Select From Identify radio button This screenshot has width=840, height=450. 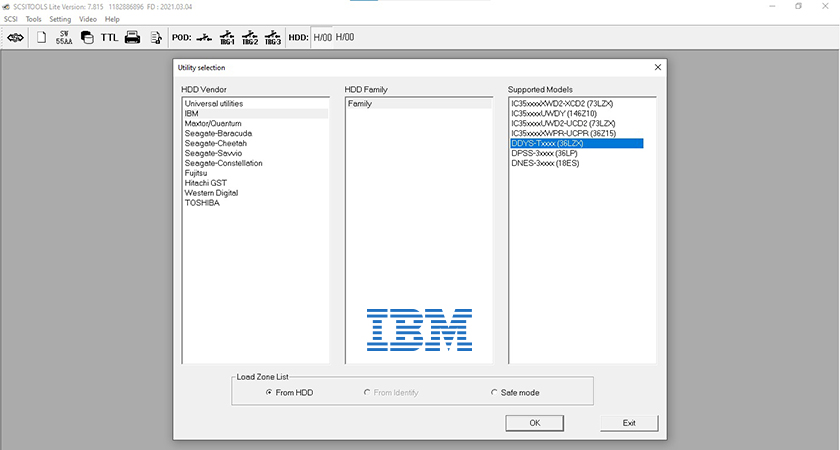click(391, 393)
